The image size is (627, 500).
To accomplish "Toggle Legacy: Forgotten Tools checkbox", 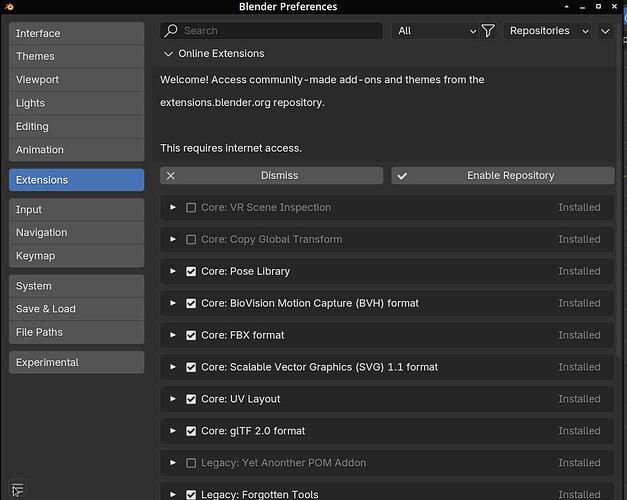I will coord(191,495).
